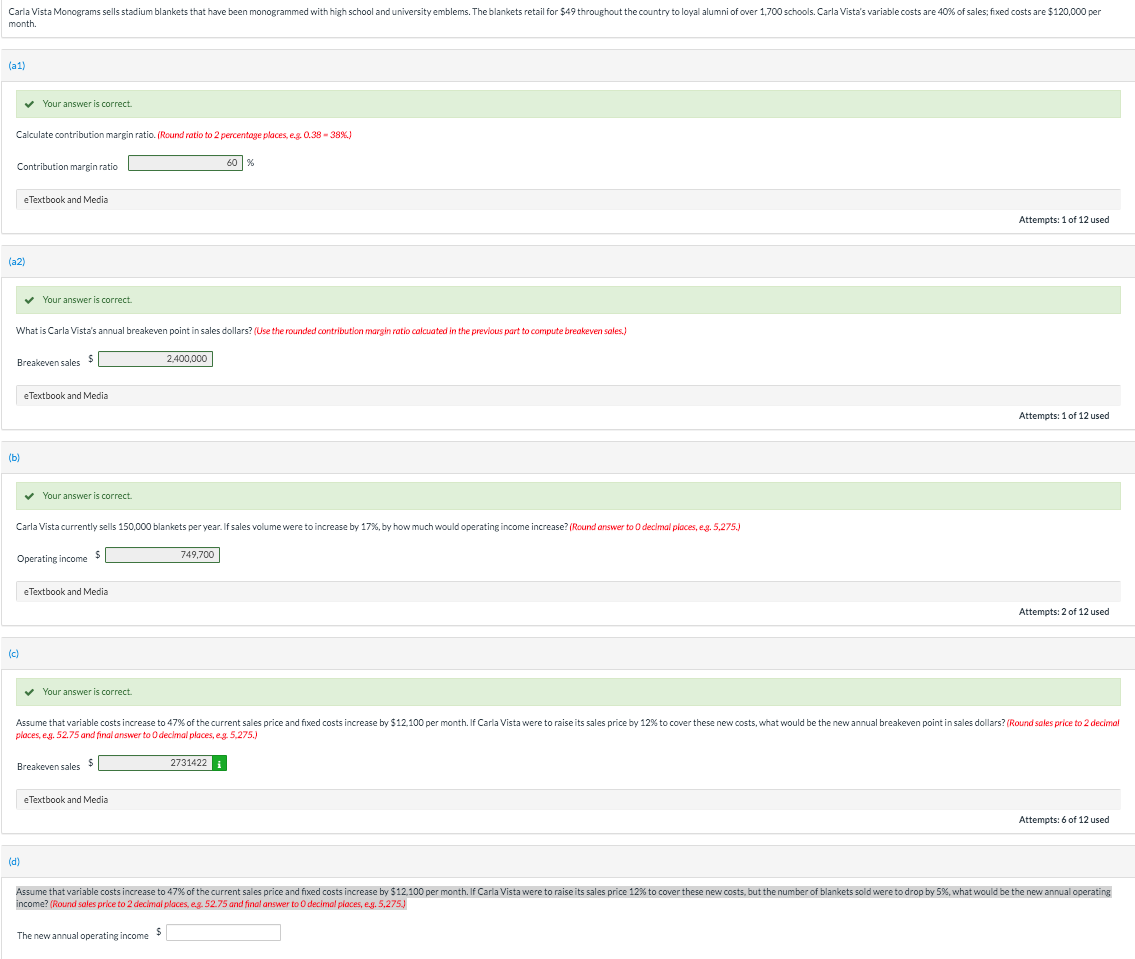The width and height of the screenshot is (1135, 959).
Task: Click the Contribution margin ratio input field
Action: coord(185,163)
